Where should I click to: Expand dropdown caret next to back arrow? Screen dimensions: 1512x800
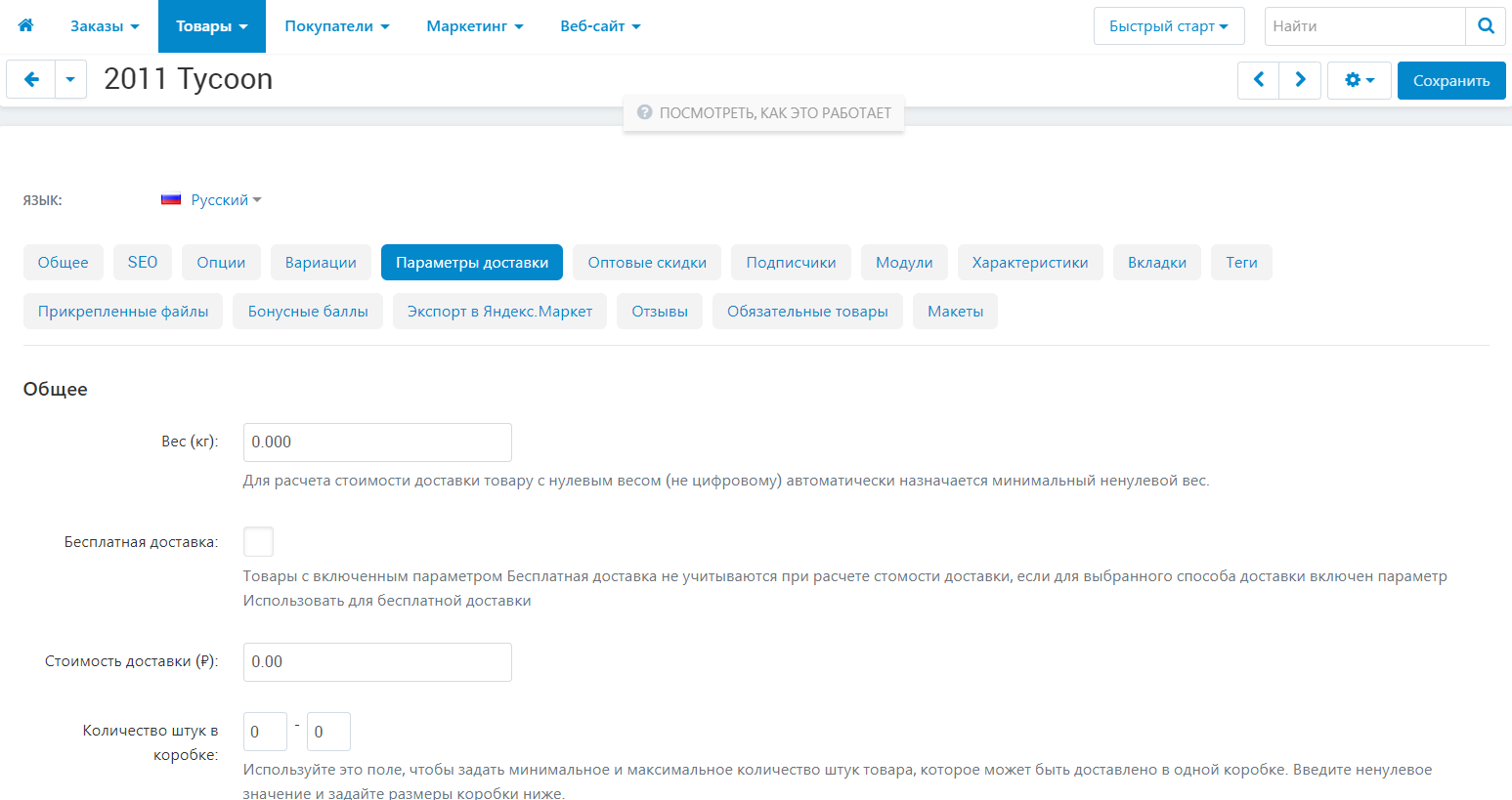coord(70,80)
